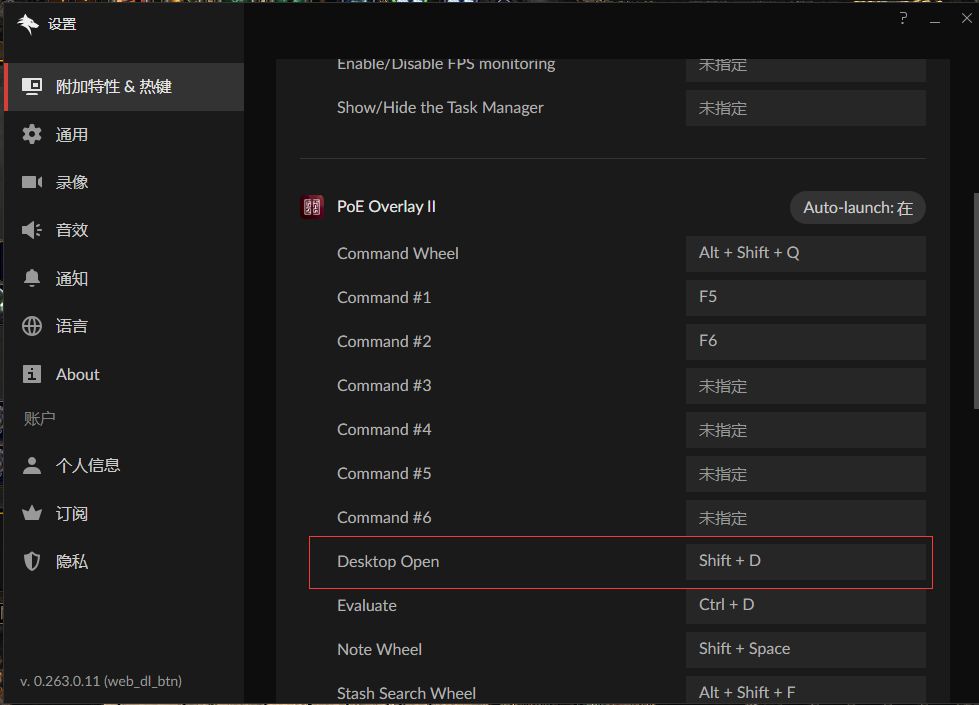Assign a hotkey for Command #3
979x705 pixels.
(805, 385)
